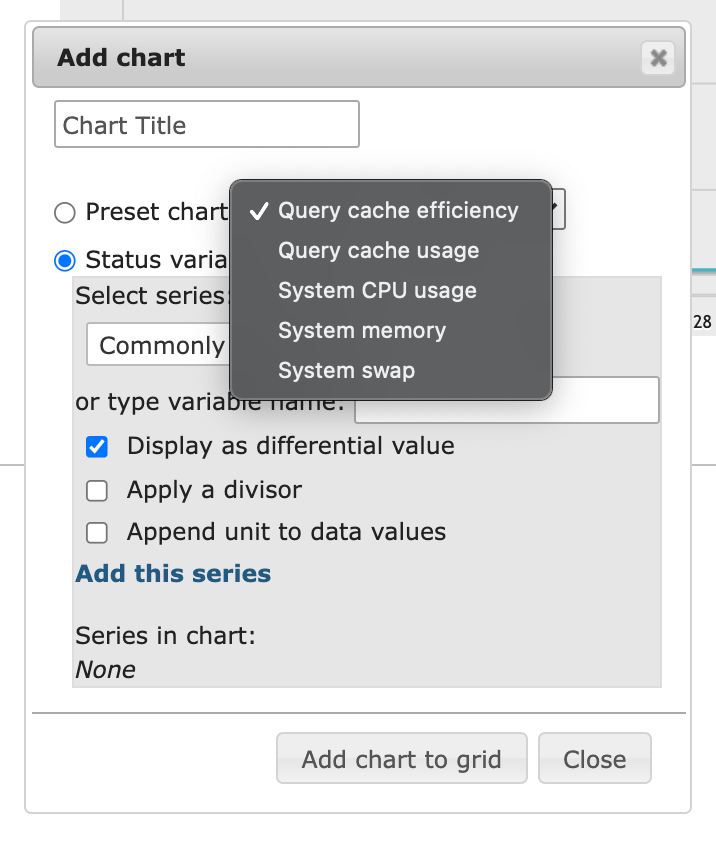Viewport: 716px width, 844px height.
Task: Choose 'System swap' from the dropdown
Action: click(345, 370)
